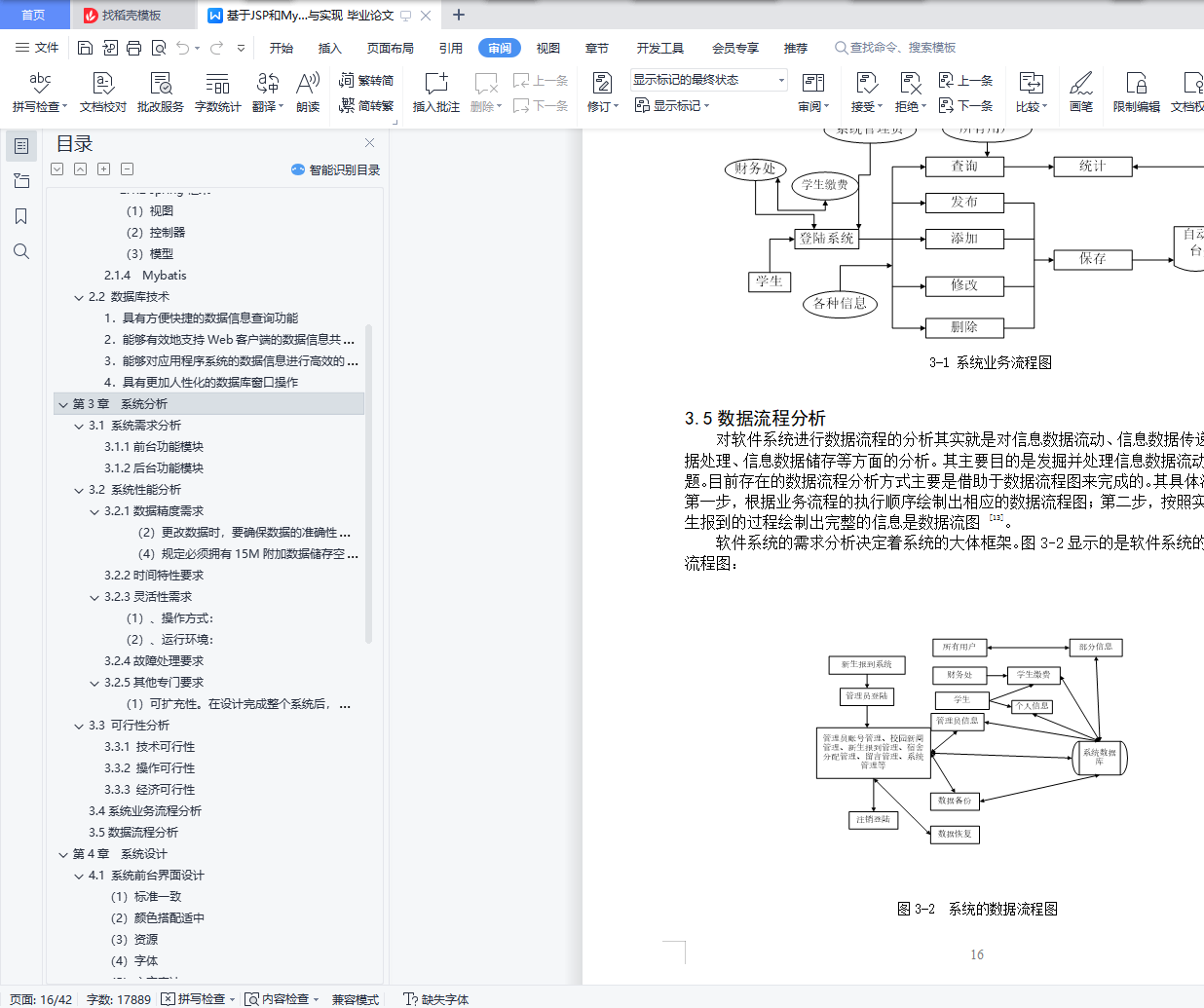The width and height of the screenshot is (1204, 1008).
Task: Open the chapter navigation sidebar icon
Action: (21, 181)
